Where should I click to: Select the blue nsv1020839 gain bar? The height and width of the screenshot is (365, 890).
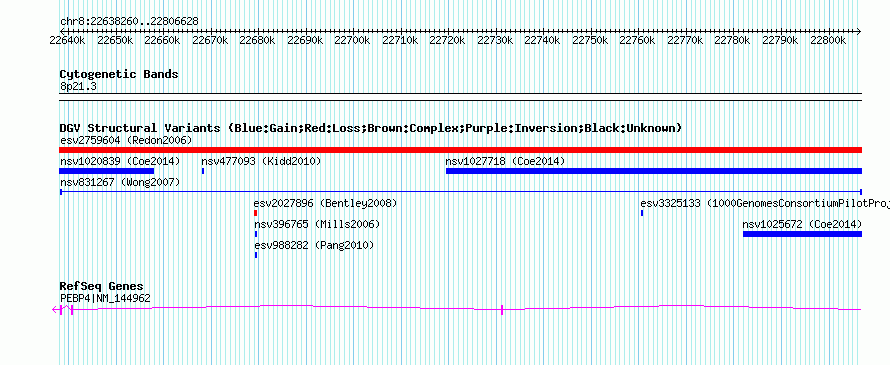coord(107,171)
